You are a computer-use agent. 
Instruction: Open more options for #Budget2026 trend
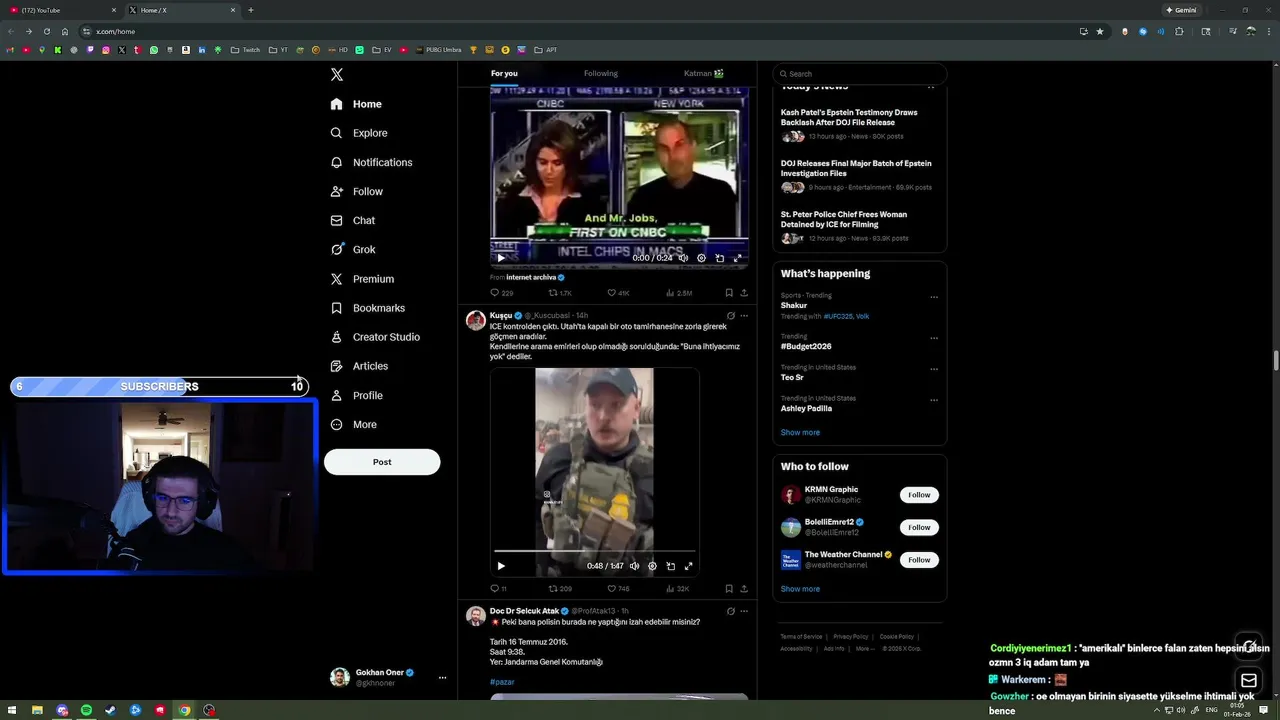(934, 338)
